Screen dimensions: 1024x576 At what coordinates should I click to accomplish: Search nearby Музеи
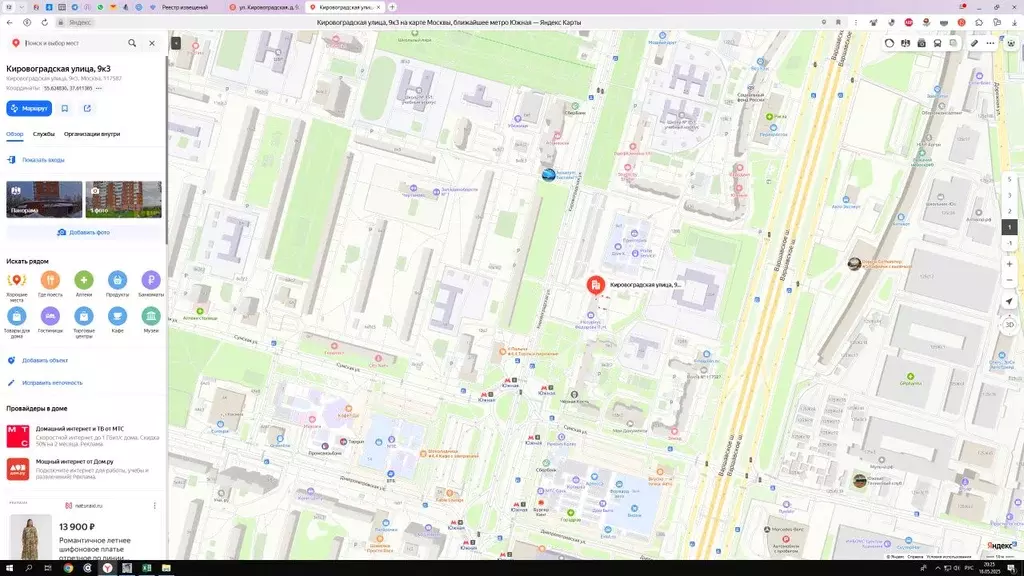[x=151, y=320]
